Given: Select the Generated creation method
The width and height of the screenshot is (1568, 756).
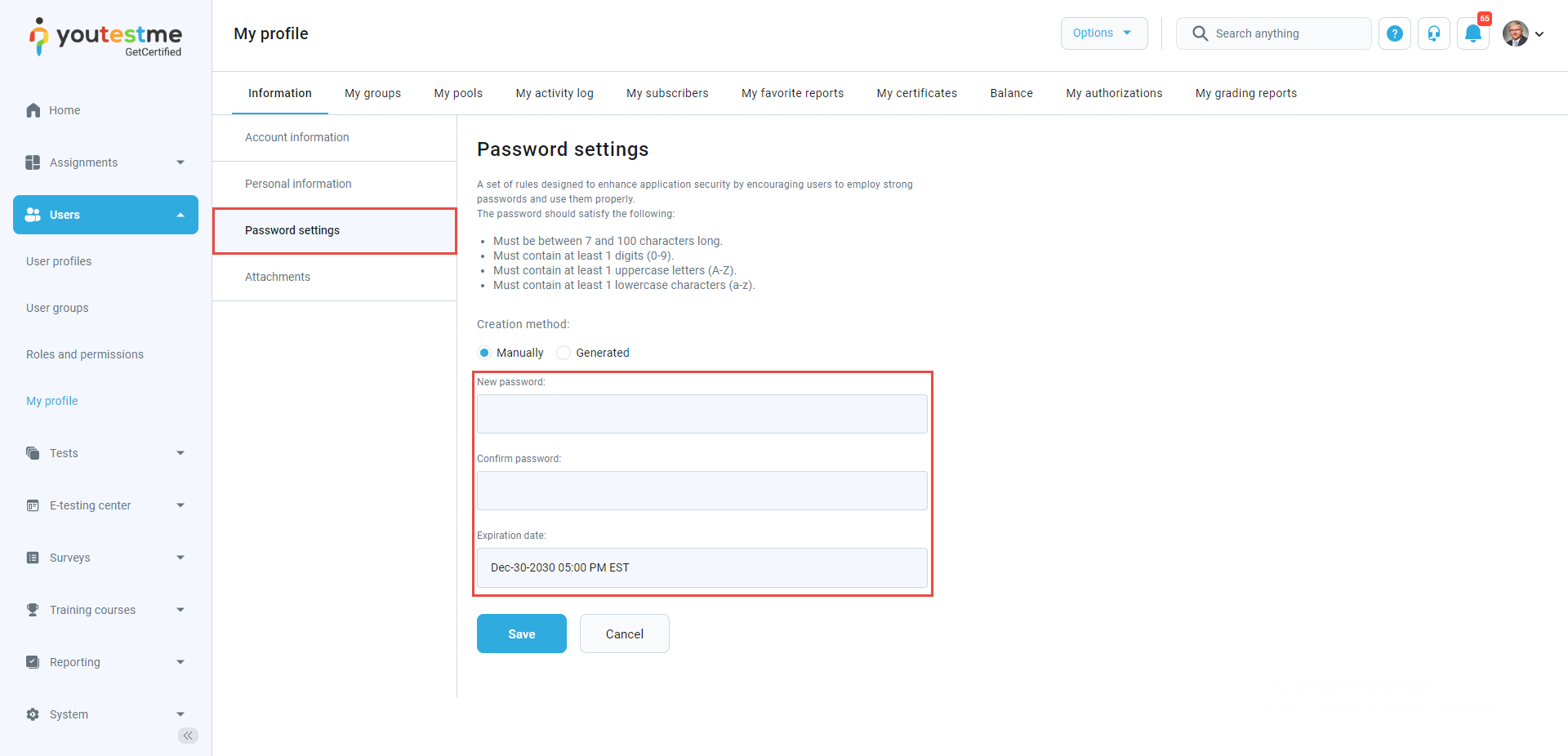Looking at the screenshot, I should (563, 353).
